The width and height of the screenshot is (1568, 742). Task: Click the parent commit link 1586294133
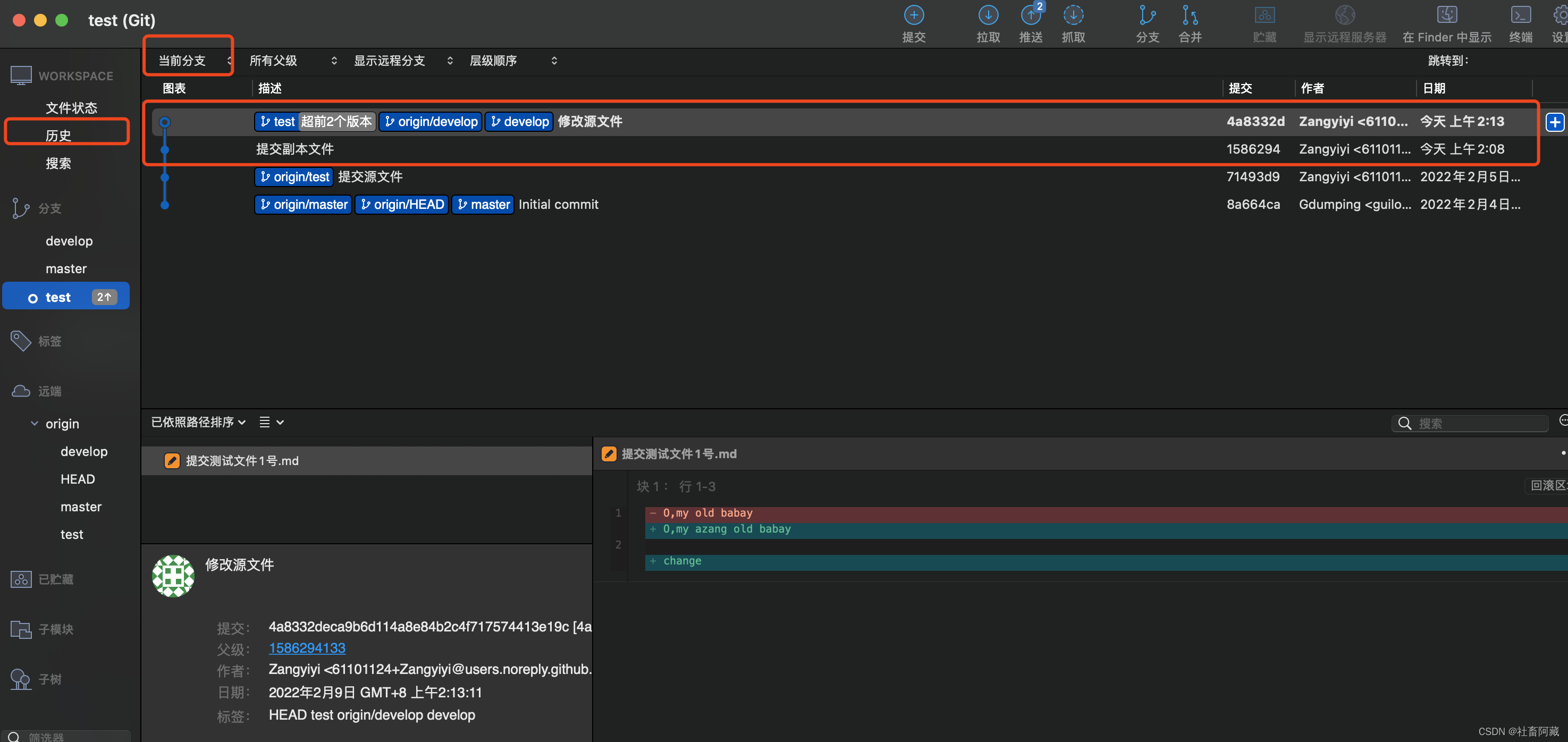[307, 648]
